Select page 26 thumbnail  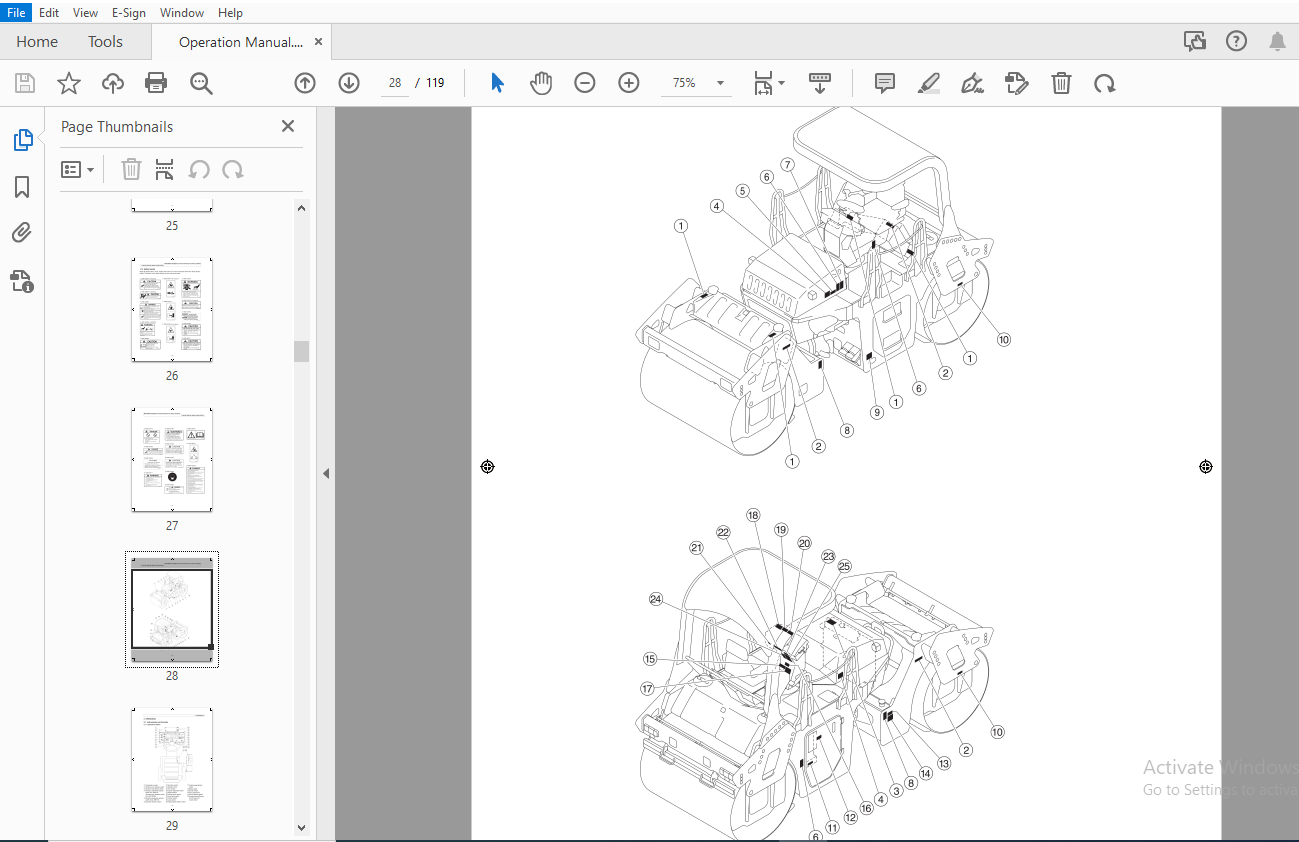172,309
